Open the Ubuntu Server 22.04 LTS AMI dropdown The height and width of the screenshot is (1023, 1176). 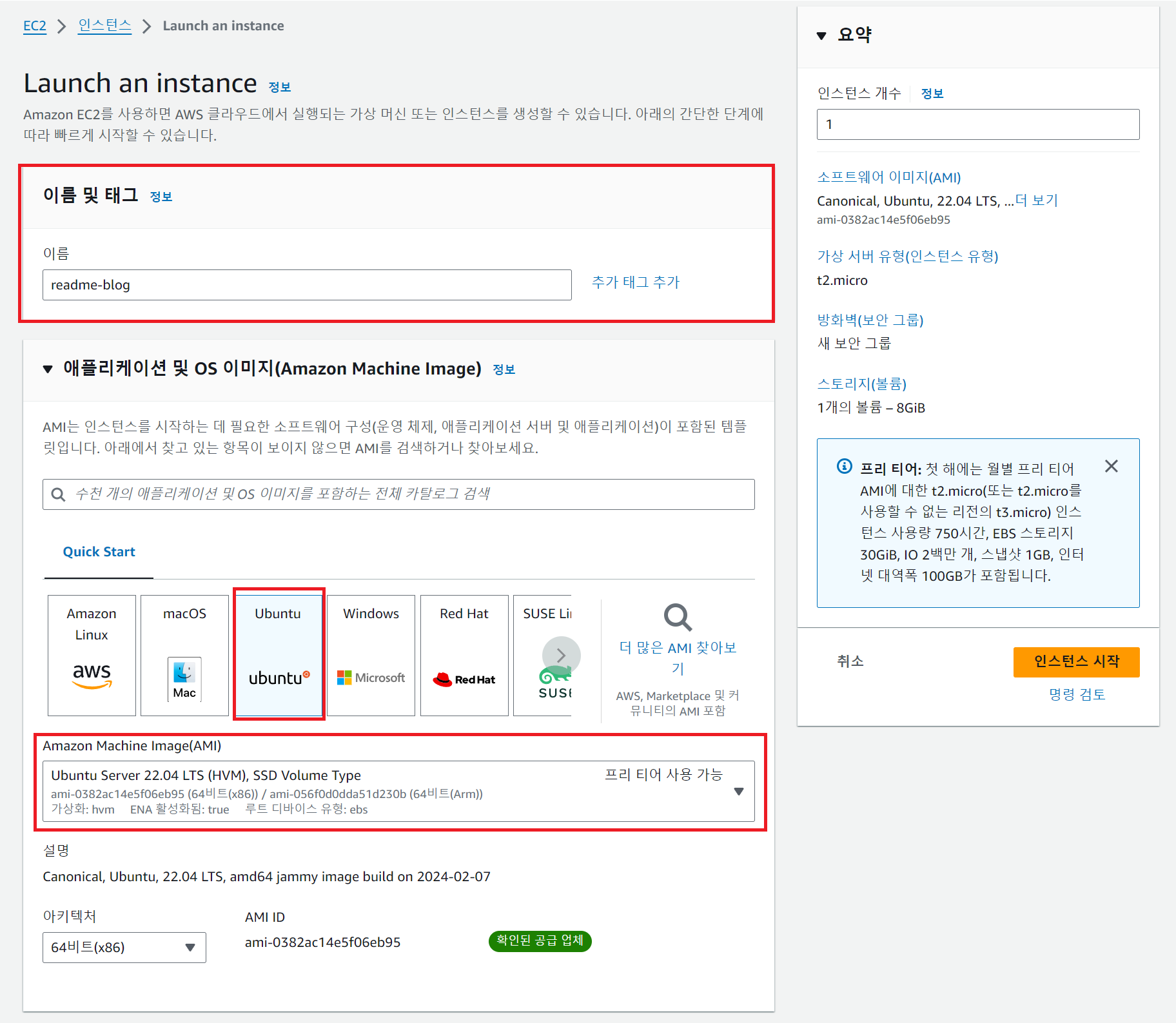pyautogui.click(x=398, y=791)
